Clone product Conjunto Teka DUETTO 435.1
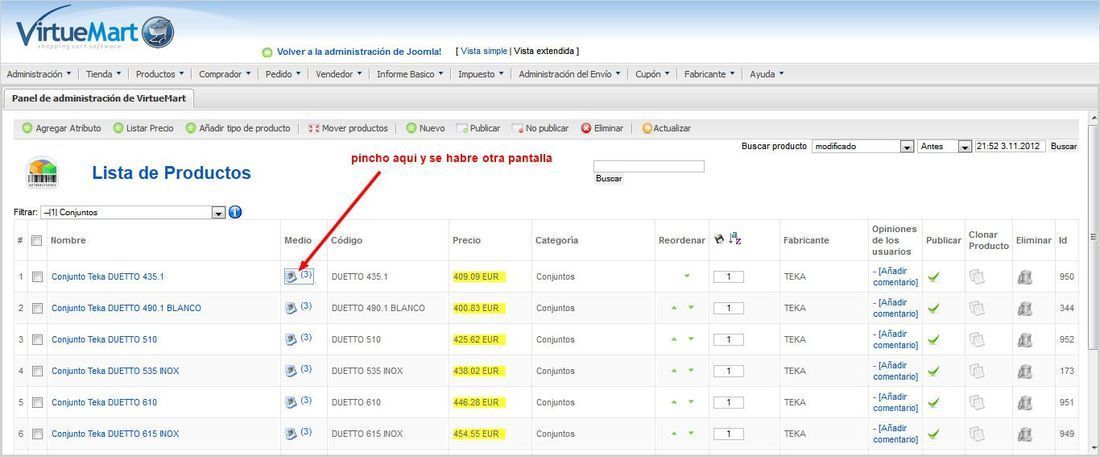The width and height of the screenshot is (1100, 457). point(977,277)
